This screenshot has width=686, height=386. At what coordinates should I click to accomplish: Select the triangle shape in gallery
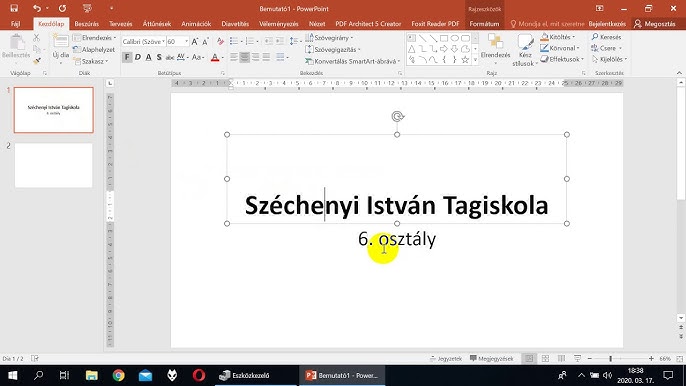coord(412,49)
